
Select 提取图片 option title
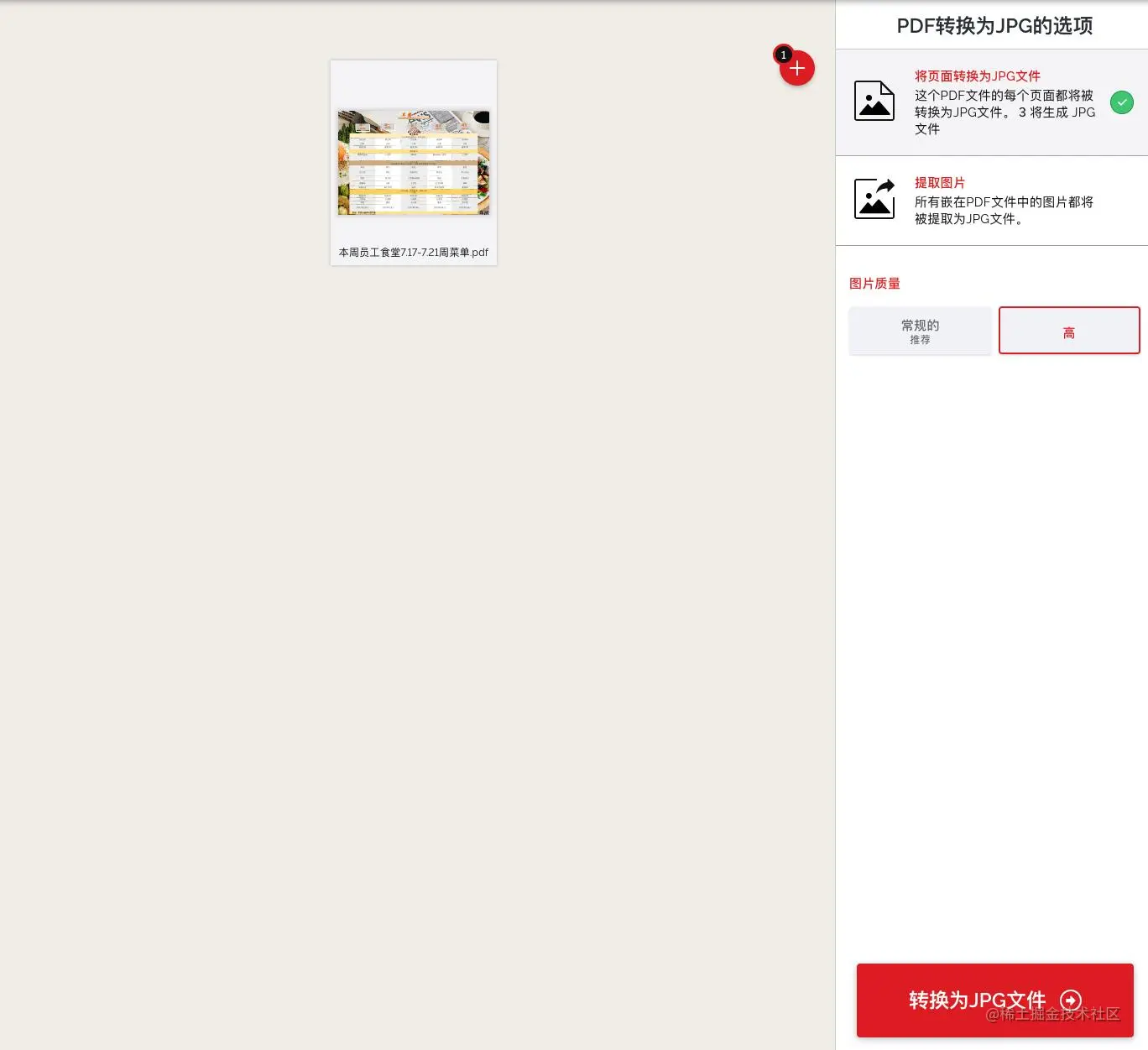tap(940, 183)
